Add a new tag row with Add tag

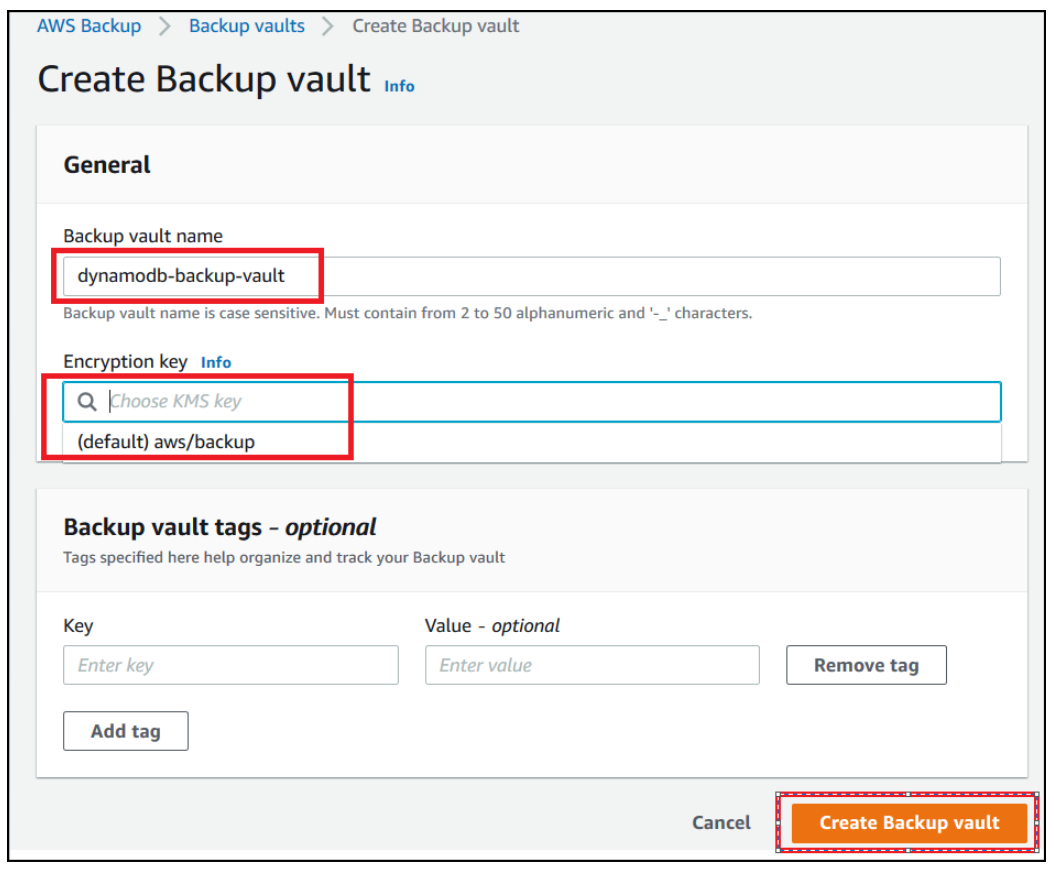126,731
